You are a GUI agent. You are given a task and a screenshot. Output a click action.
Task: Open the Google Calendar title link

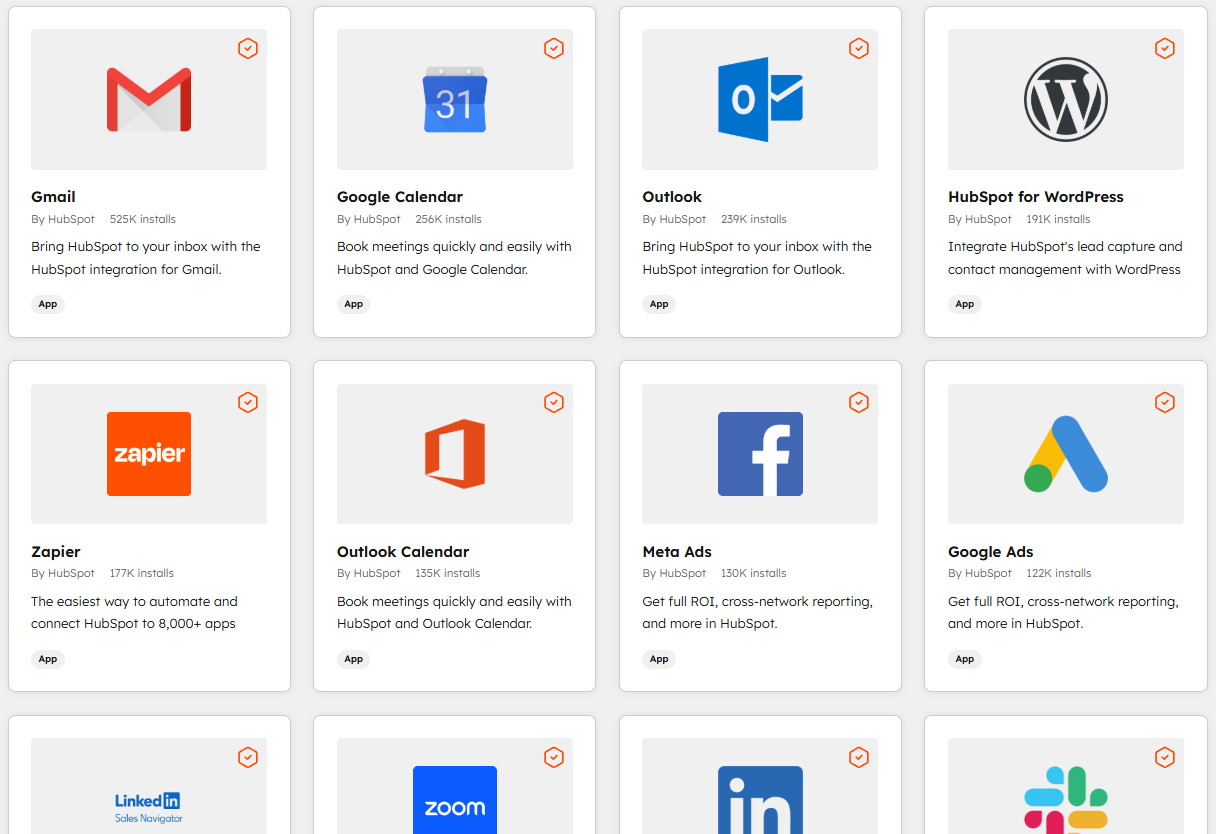[400, 197]
